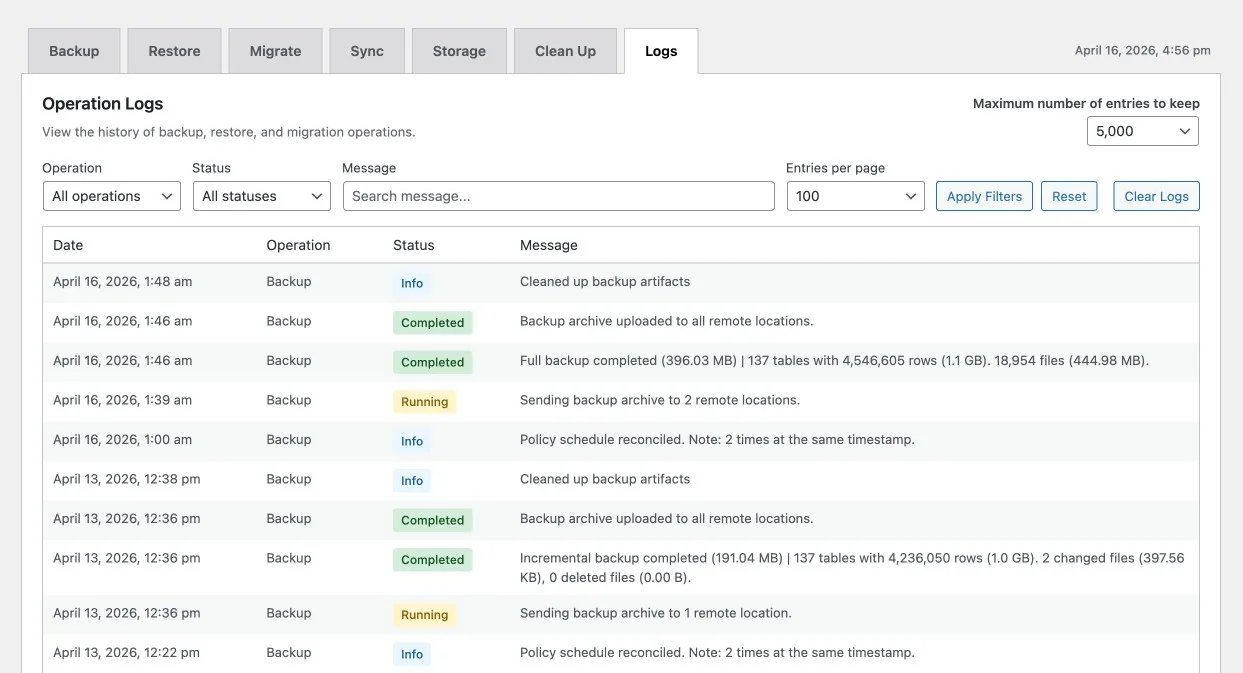The height and width of the screenshot is (673, 1243).
Task: Open the Storage tab
Action: click(459, 51)
